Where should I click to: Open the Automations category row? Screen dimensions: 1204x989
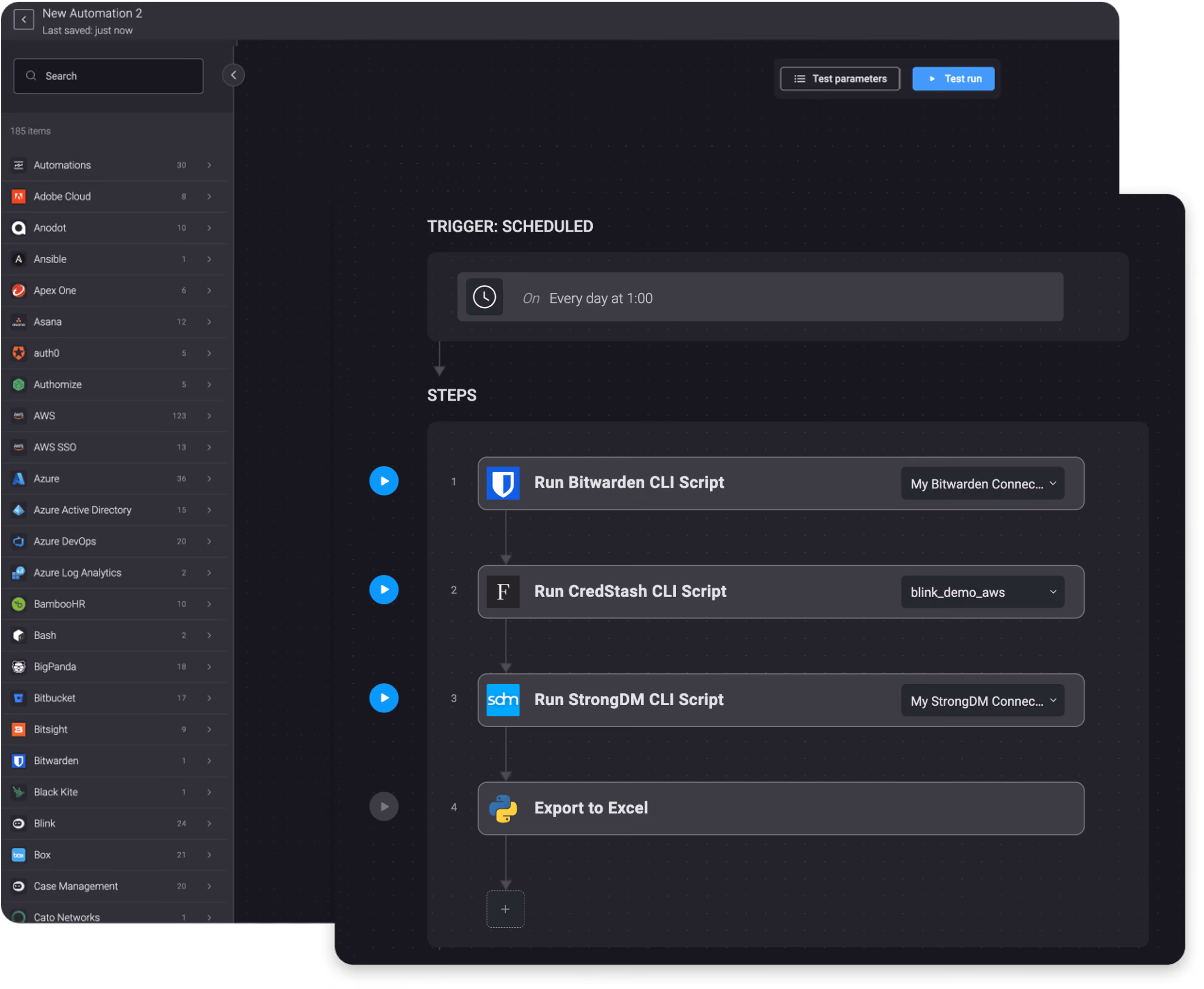point(114,165)
